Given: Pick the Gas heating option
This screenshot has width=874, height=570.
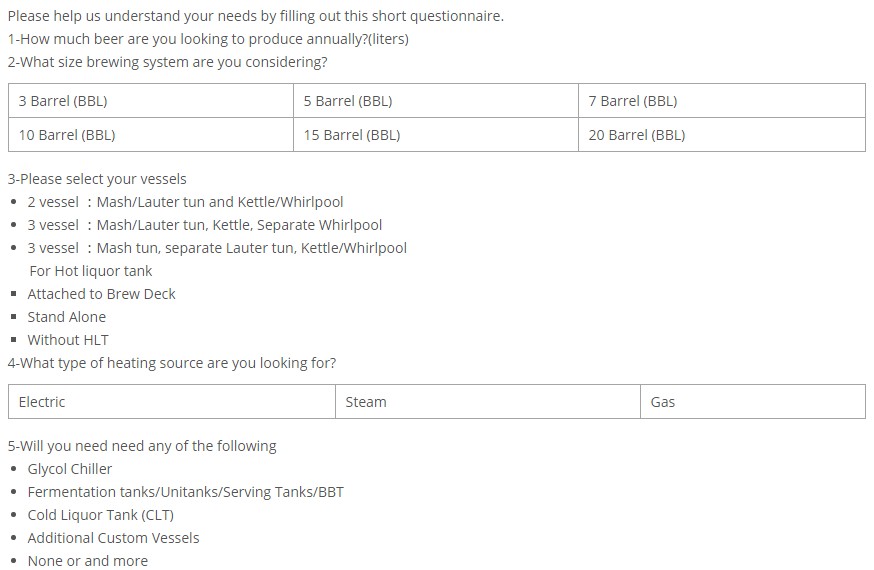Looking at the screenshot, I should (x=663, y=402).
